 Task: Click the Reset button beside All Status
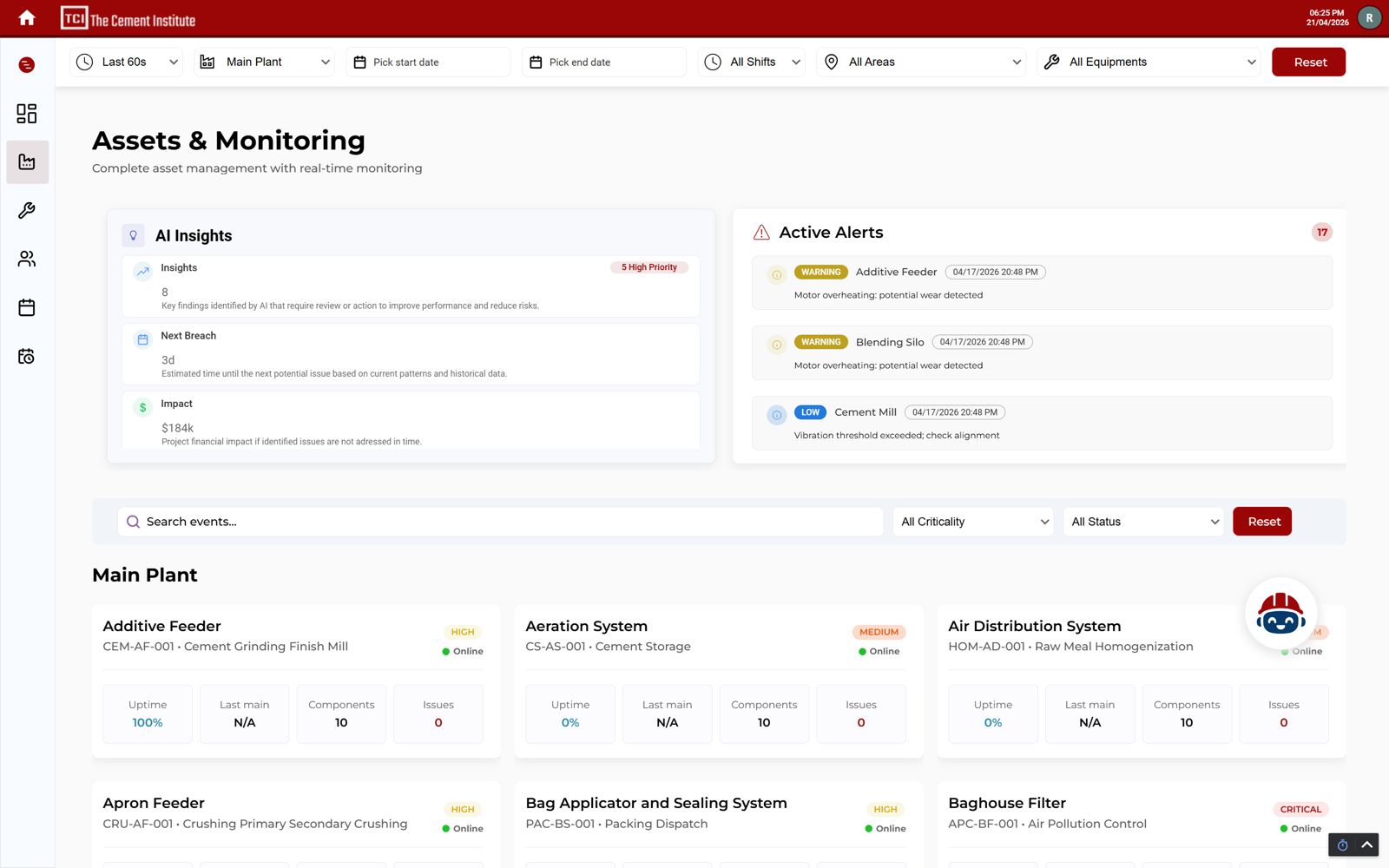tap(1262, 522)
